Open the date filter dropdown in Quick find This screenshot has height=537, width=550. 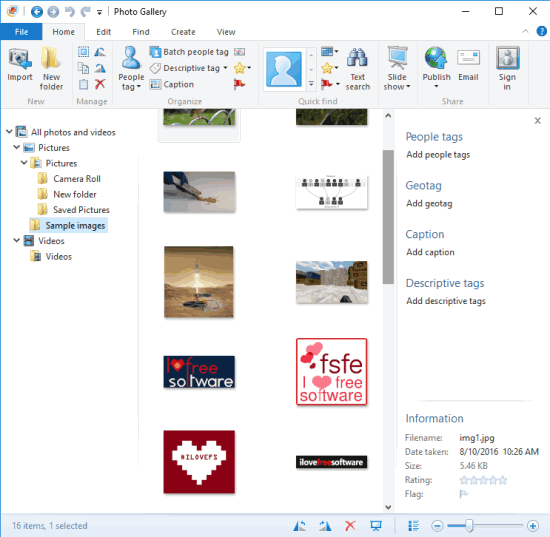pos(336,52)
